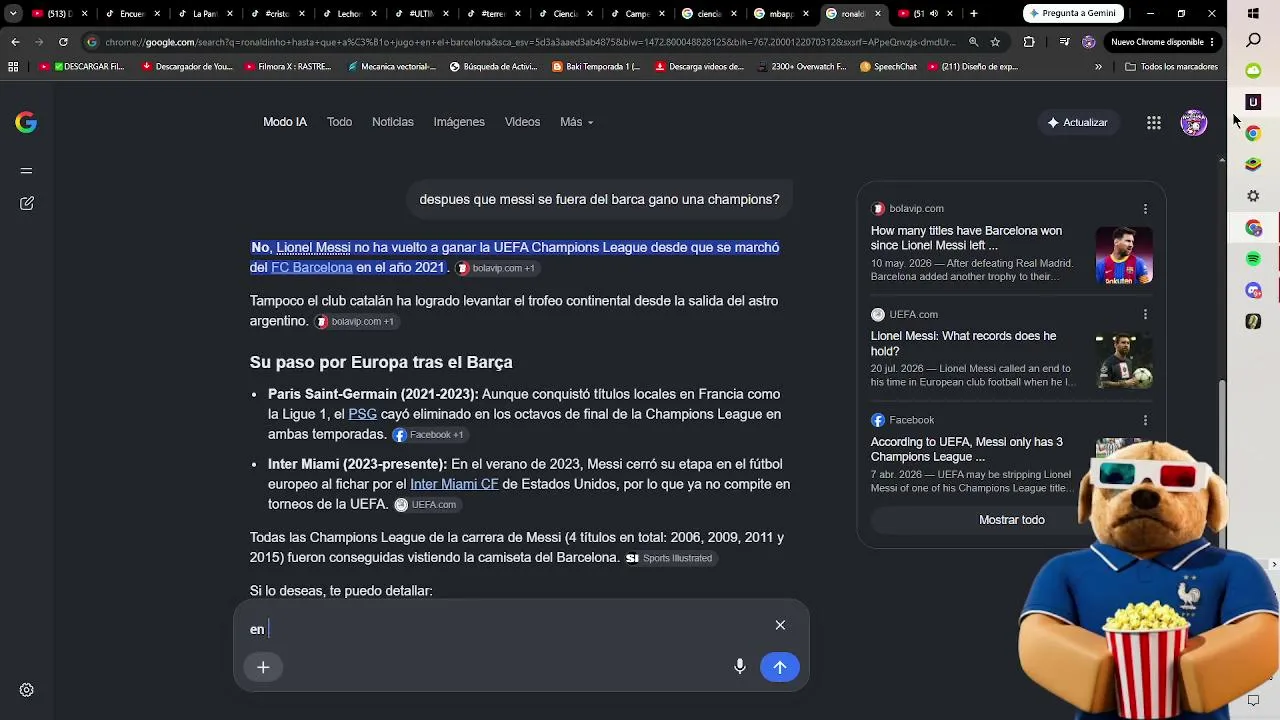Open the bookmarks apps grid shortcut

point(13,67)
